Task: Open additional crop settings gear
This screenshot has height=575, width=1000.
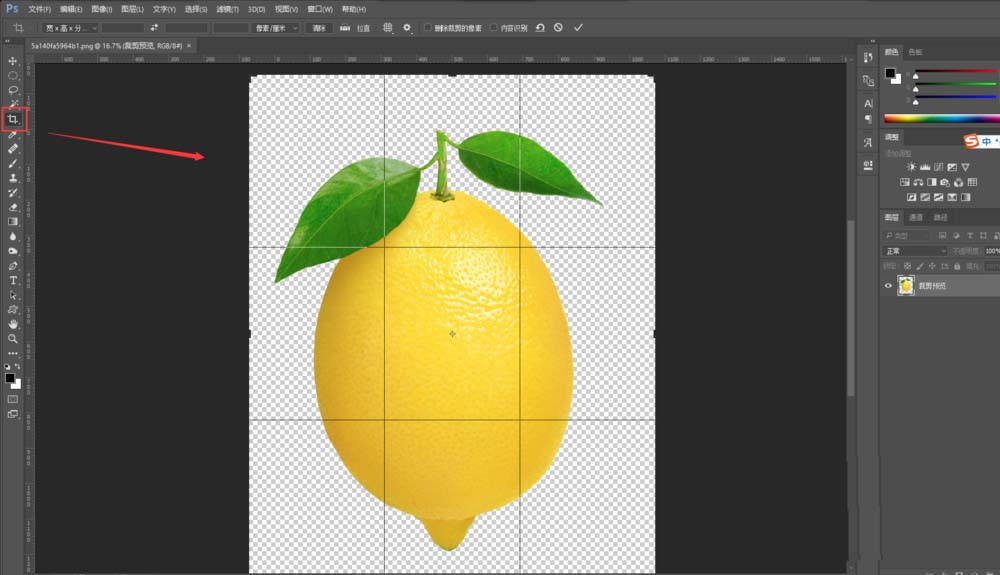Action: click(x=407, y=28)
